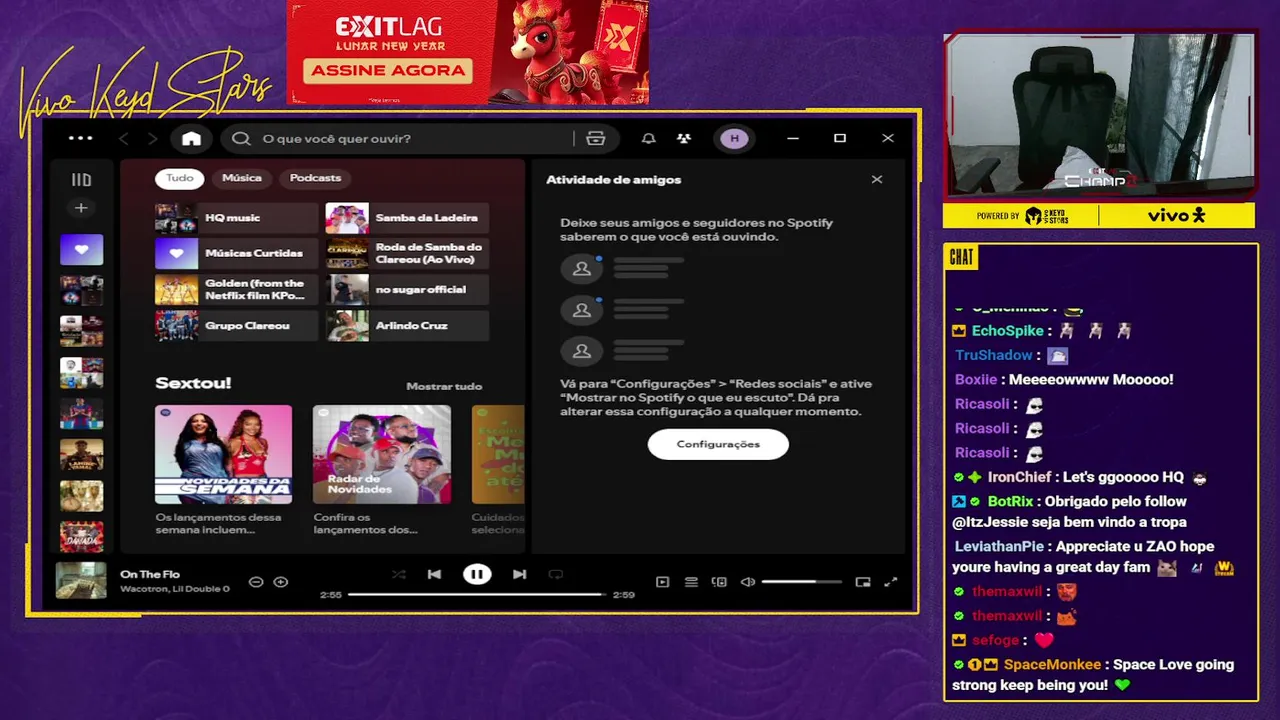Open the profile avatar H menu
The width and height of the screenshot is (1280, 720).
(735, 138)
